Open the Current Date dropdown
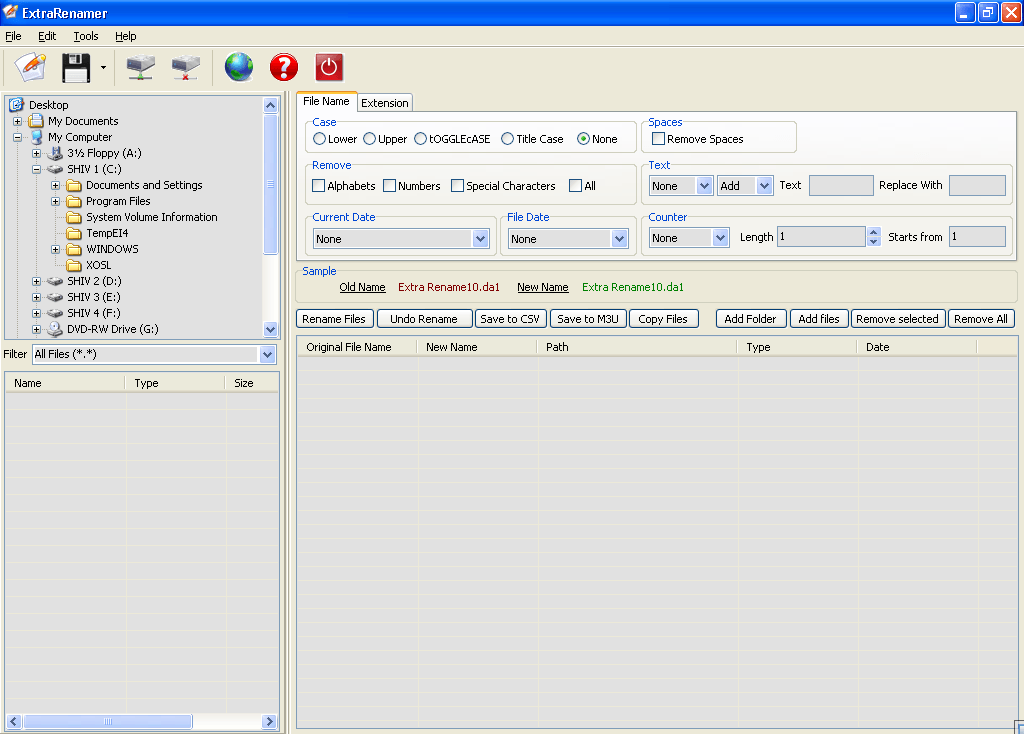 tap(481, 239)
